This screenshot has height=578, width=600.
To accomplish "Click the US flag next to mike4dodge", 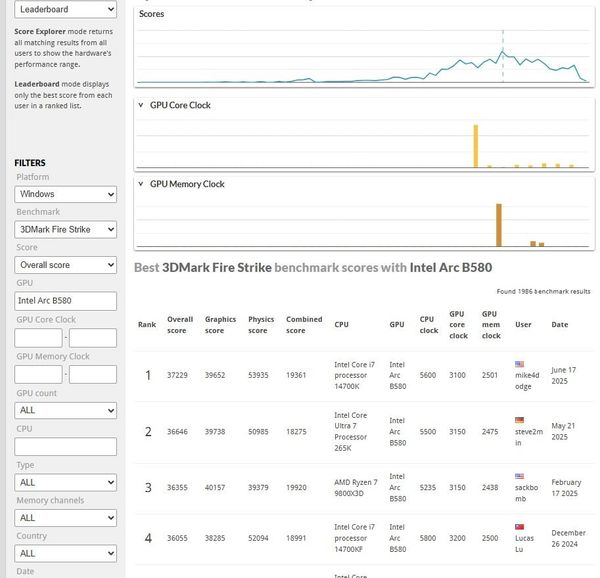I will (x=519, y=364).
